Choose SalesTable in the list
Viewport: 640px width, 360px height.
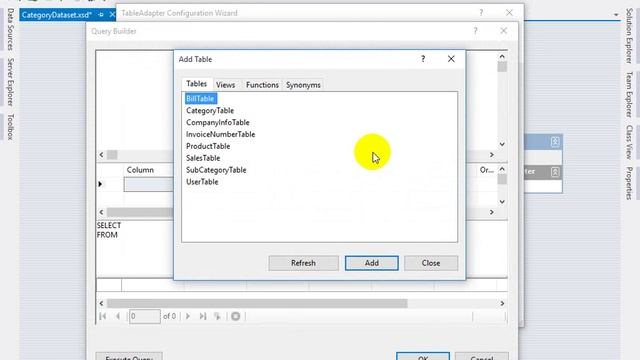pyautogui.click(x=203, y=158)
